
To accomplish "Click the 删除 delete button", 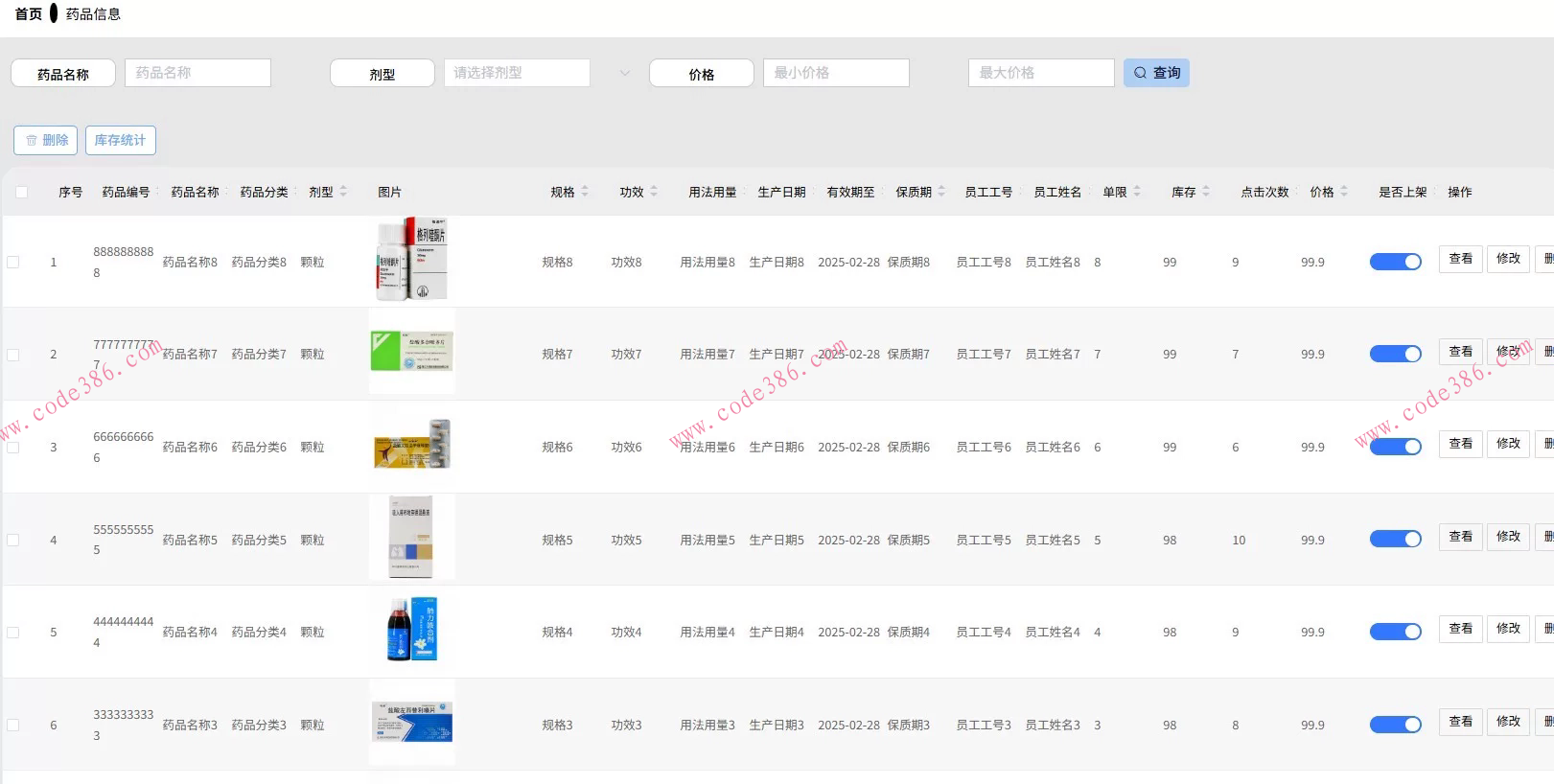I will tap(45, 140).
